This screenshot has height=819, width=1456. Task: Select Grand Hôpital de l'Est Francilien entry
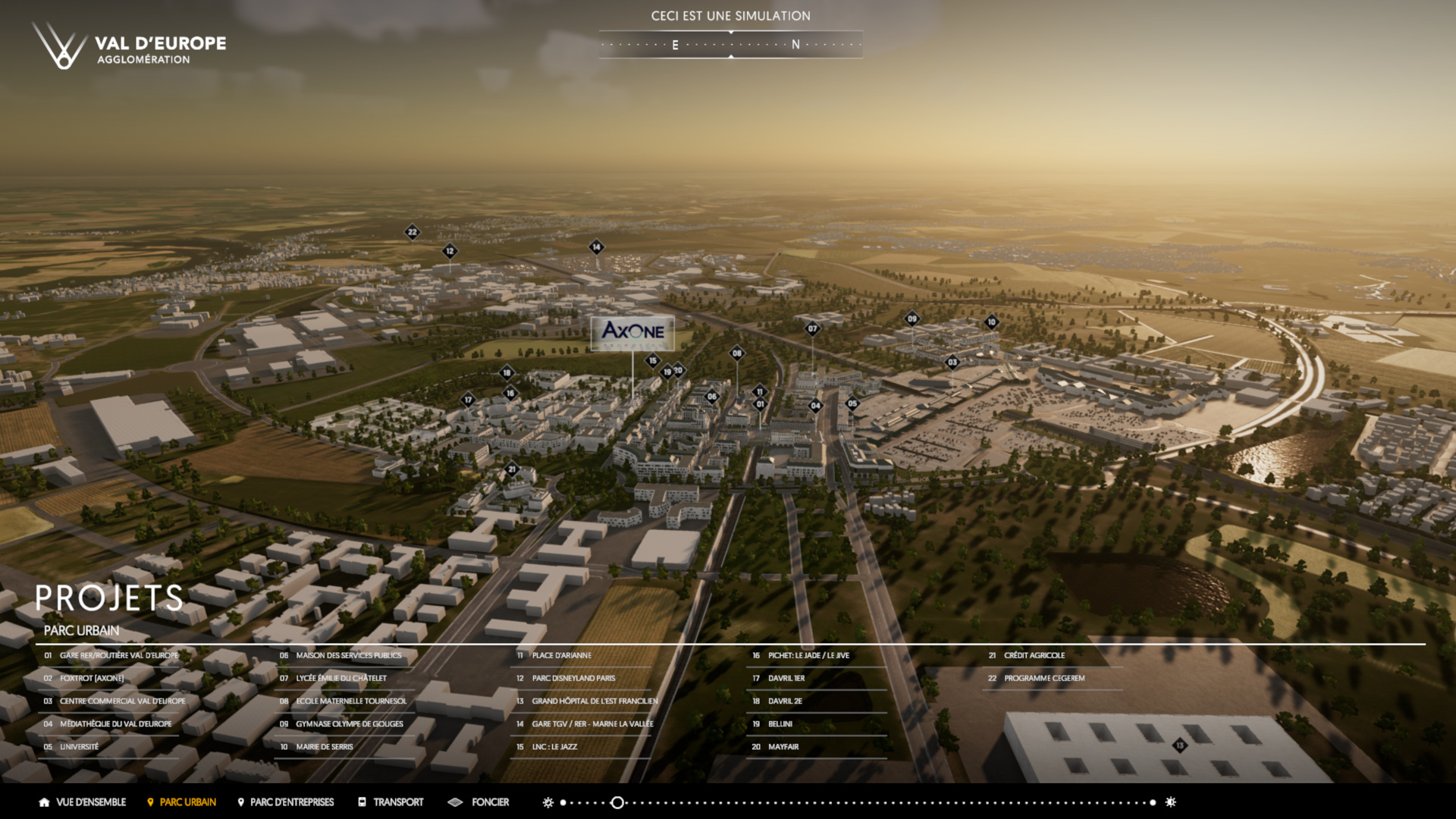pyautogui.click(x=595, y=701)
